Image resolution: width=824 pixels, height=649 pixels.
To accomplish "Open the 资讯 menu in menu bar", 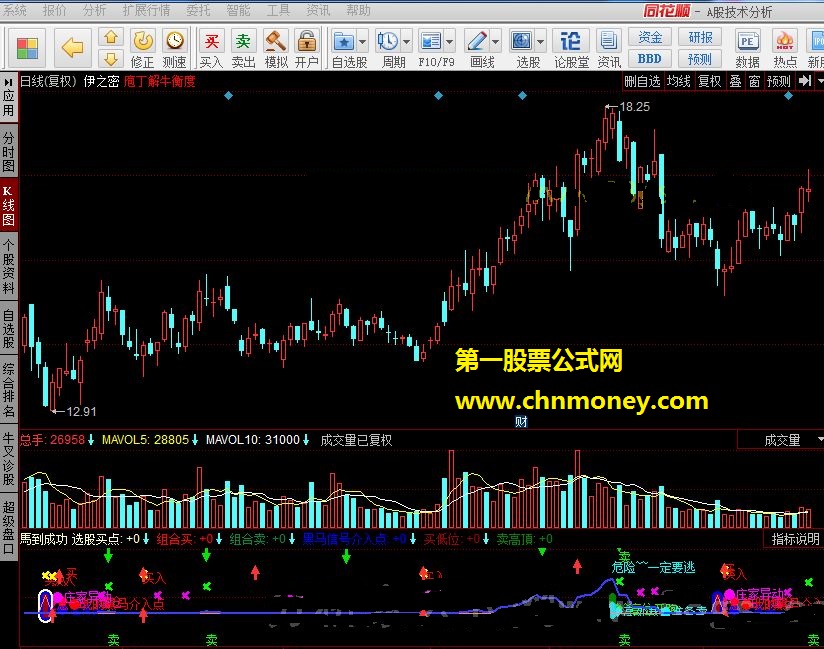I will [318, 10].
